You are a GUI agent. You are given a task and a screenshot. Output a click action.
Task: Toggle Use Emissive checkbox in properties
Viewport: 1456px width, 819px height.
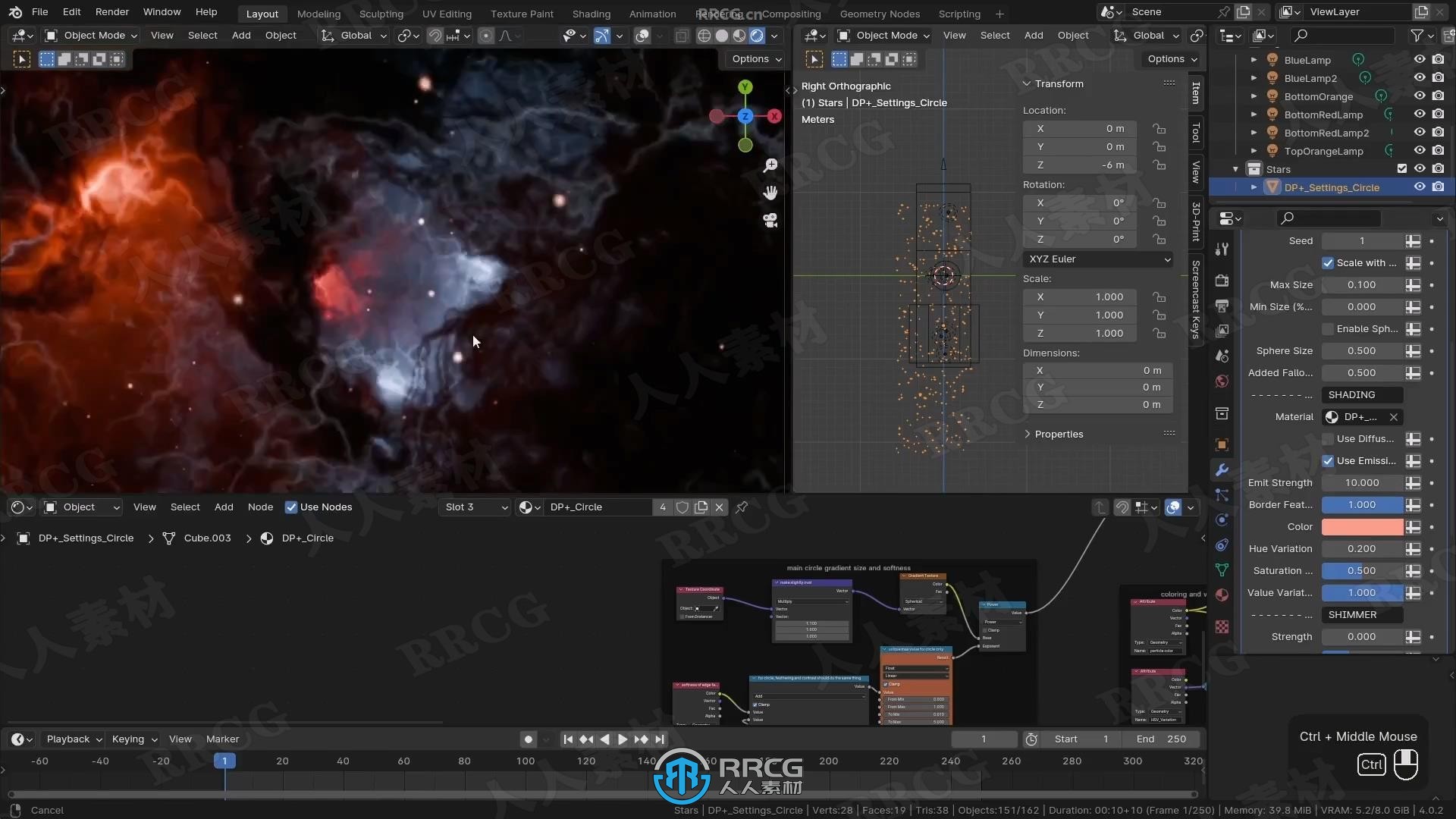tap(1328, 460)
